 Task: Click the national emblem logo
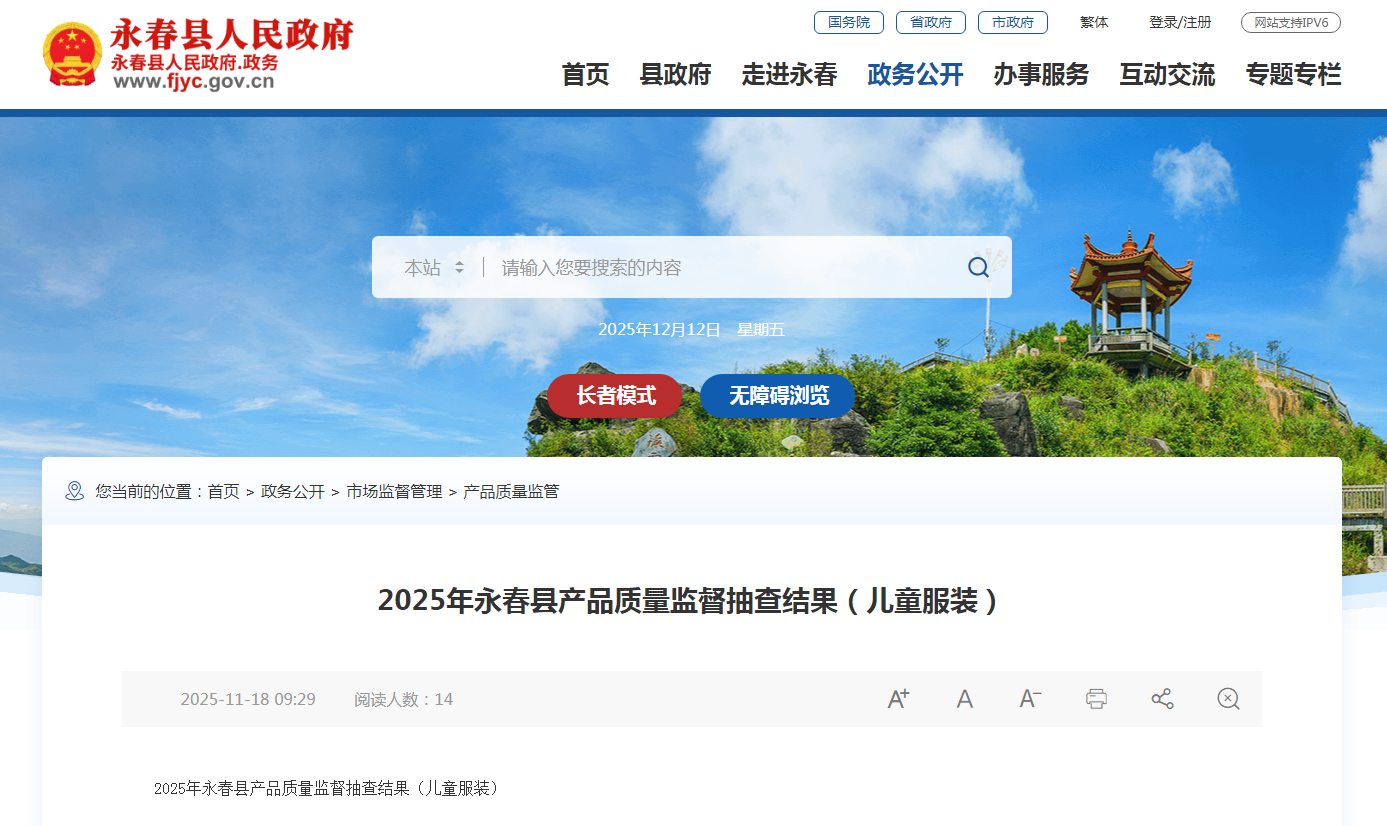[x=72, y=54]
